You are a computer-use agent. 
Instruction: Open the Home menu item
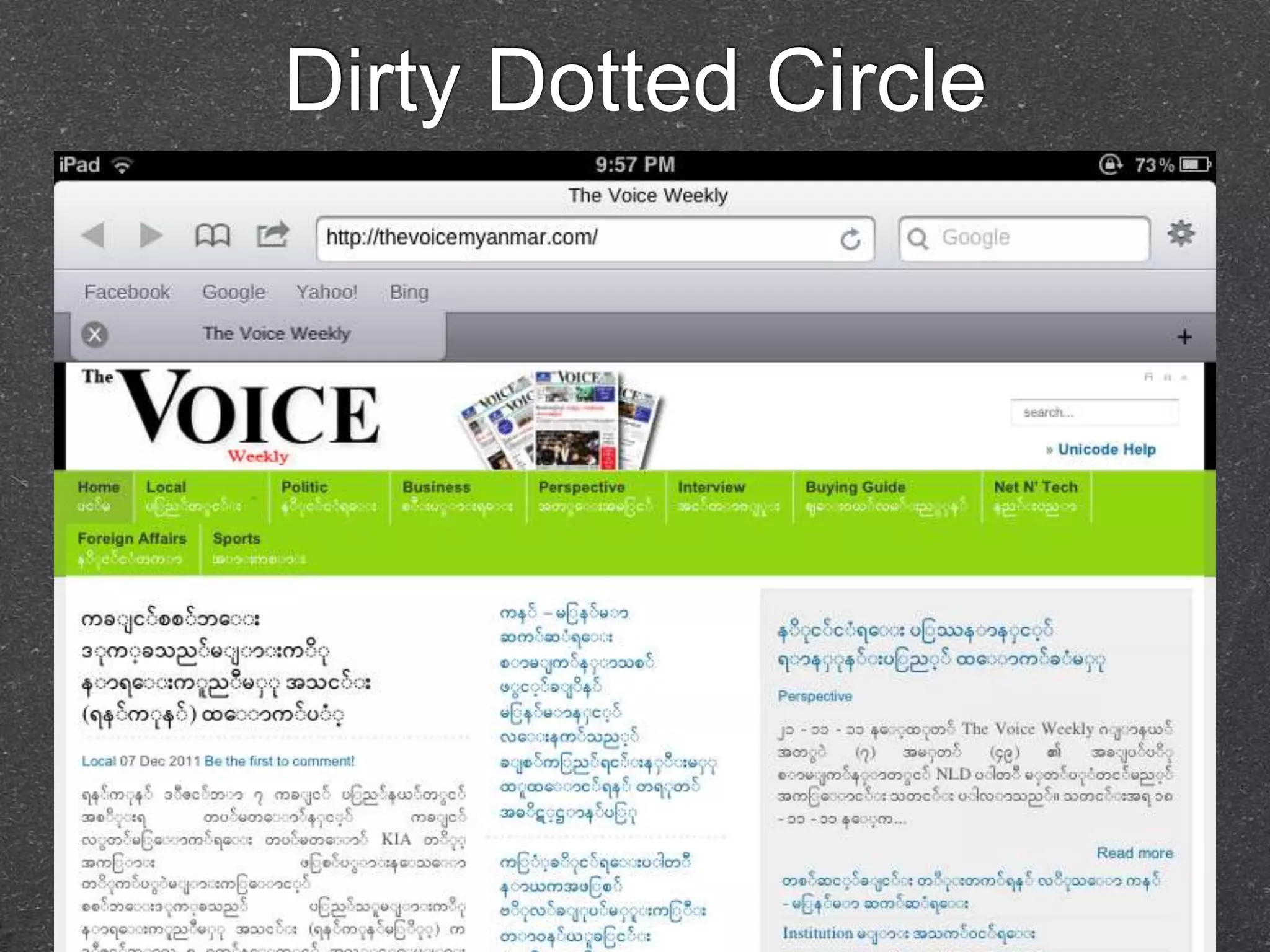(99, 496)
